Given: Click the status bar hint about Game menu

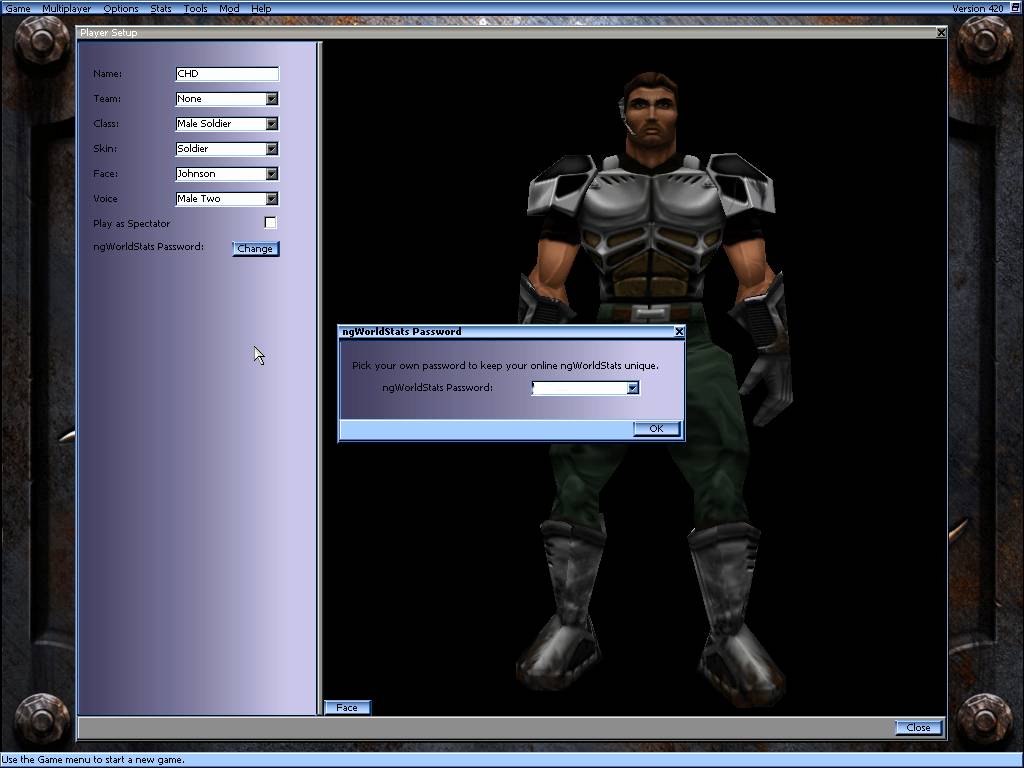Looking at the screenshot, I should tap(93, 760).
